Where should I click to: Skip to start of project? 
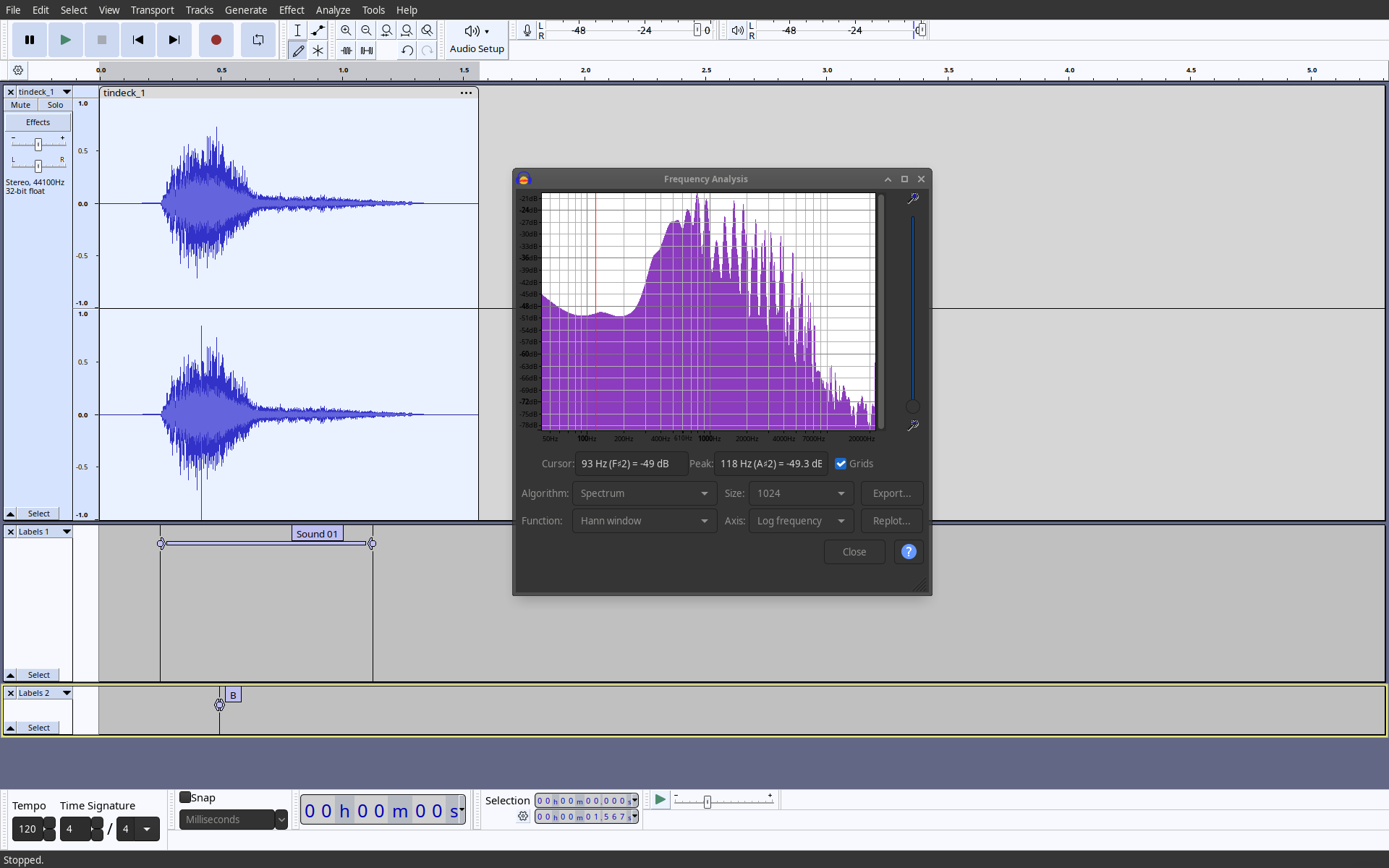(x=137, y=40)
